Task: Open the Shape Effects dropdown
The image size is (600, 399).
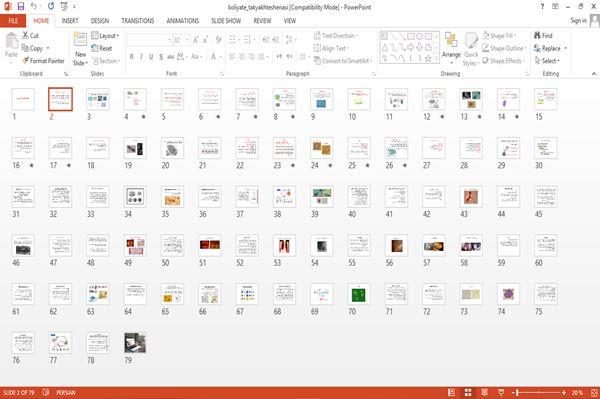Action: (504, 61)
